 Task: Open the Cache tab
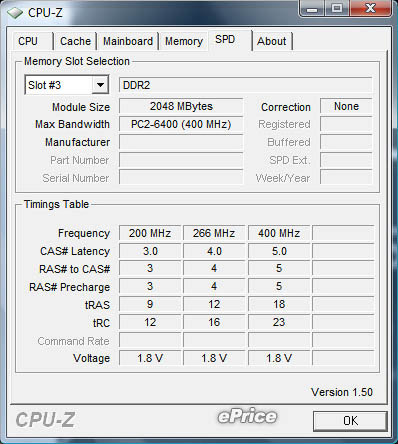tap(75, 41)
